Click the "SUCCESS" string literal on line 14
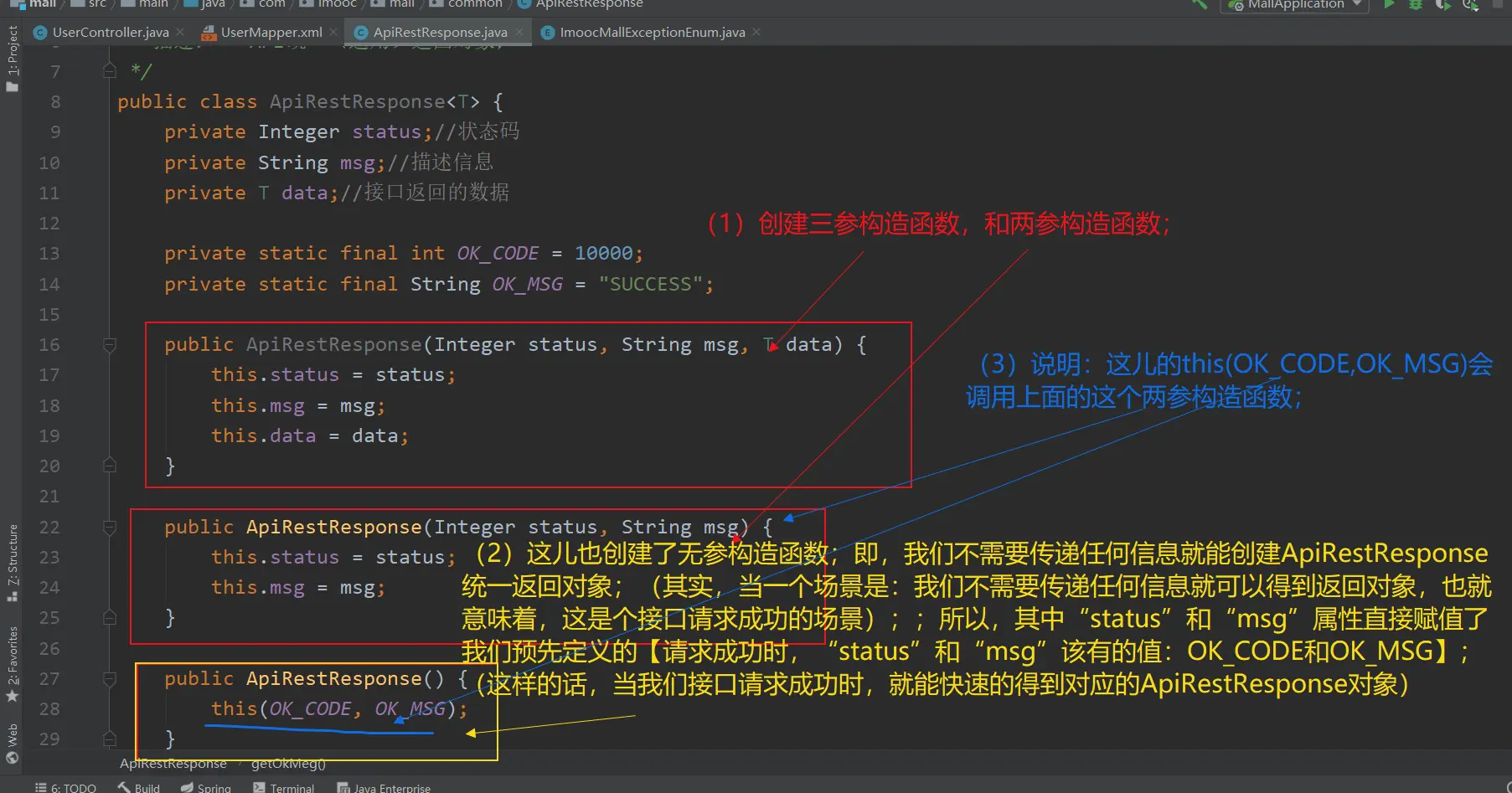 click(650, 284)
